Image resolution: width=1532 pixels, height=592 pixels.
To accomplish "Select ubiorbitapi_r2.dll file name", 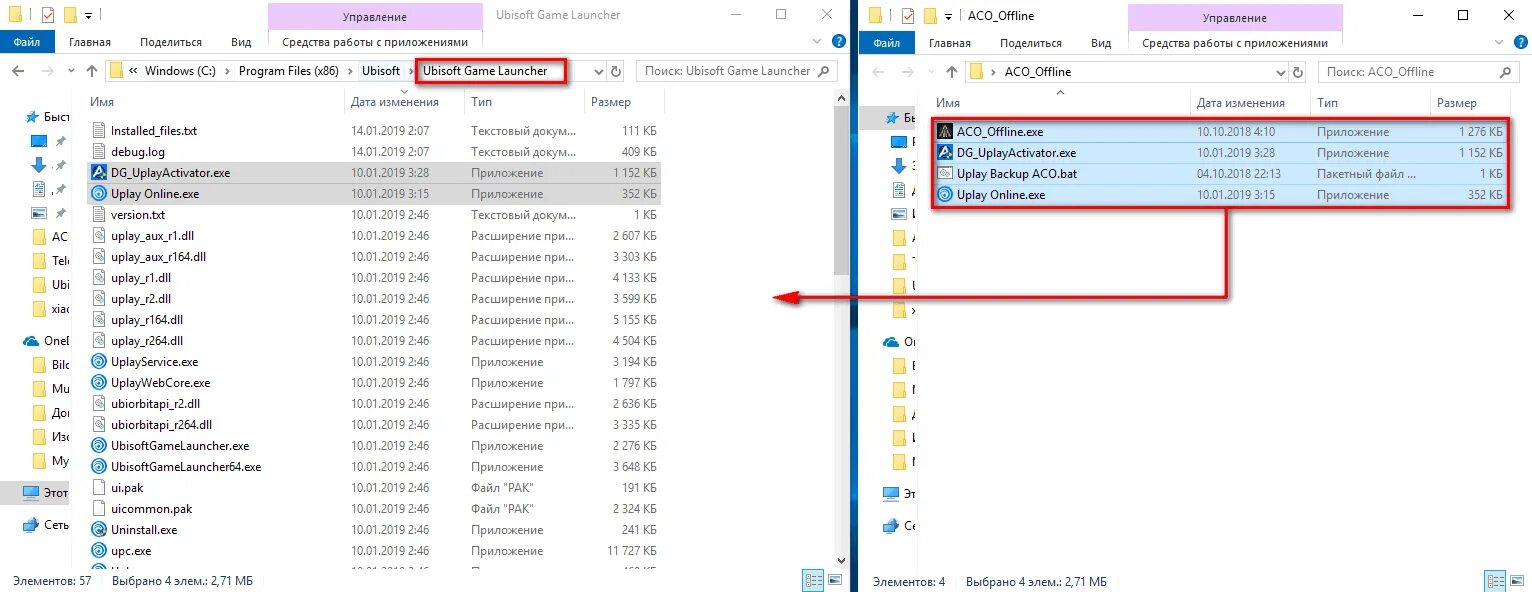I will point(155,404).
